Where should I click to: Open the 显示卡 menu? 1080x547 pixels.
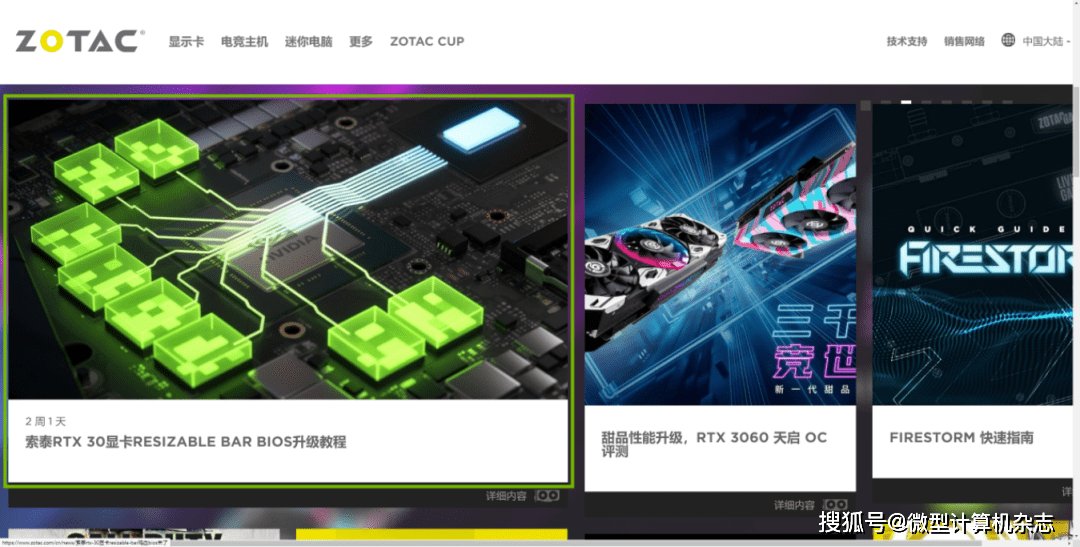click(x=186, y=41)
